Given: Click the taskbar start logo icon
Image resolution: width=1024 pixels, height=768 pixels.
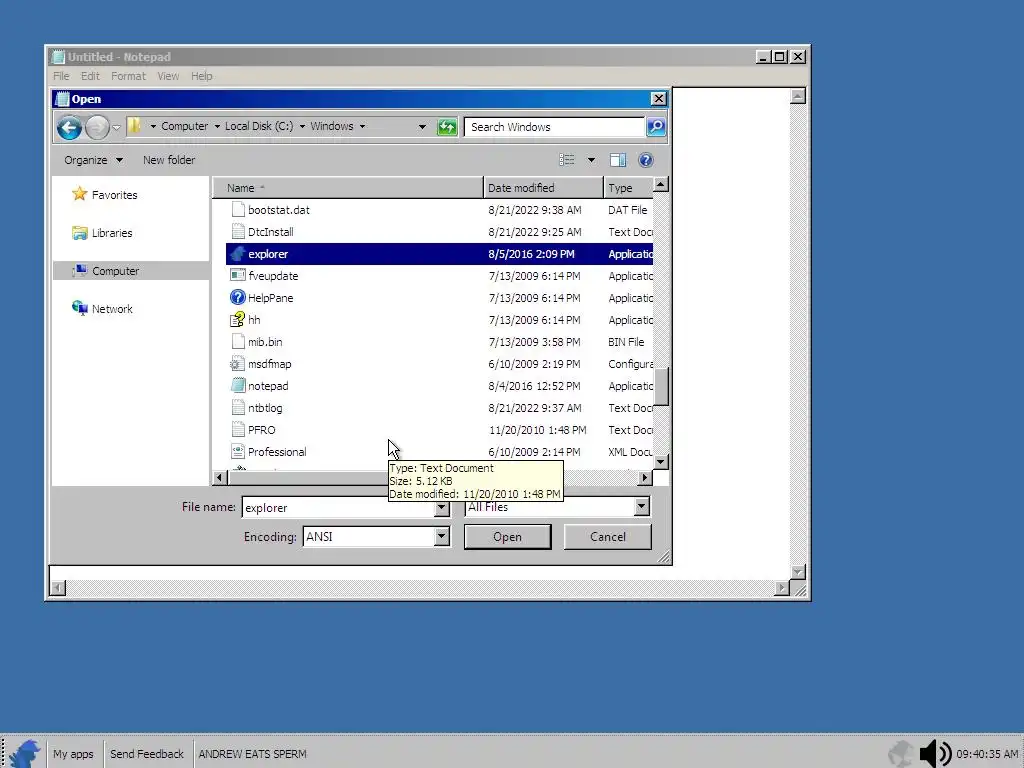Looking at the screenshot, I should (25, 754).
